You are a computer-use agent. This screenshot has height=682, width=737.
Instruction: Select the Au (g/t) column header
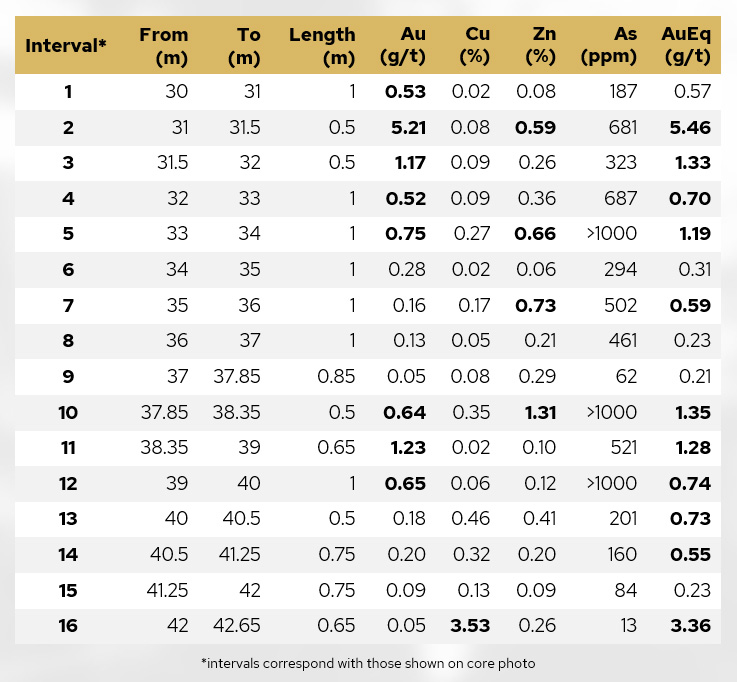coord(405,46)
